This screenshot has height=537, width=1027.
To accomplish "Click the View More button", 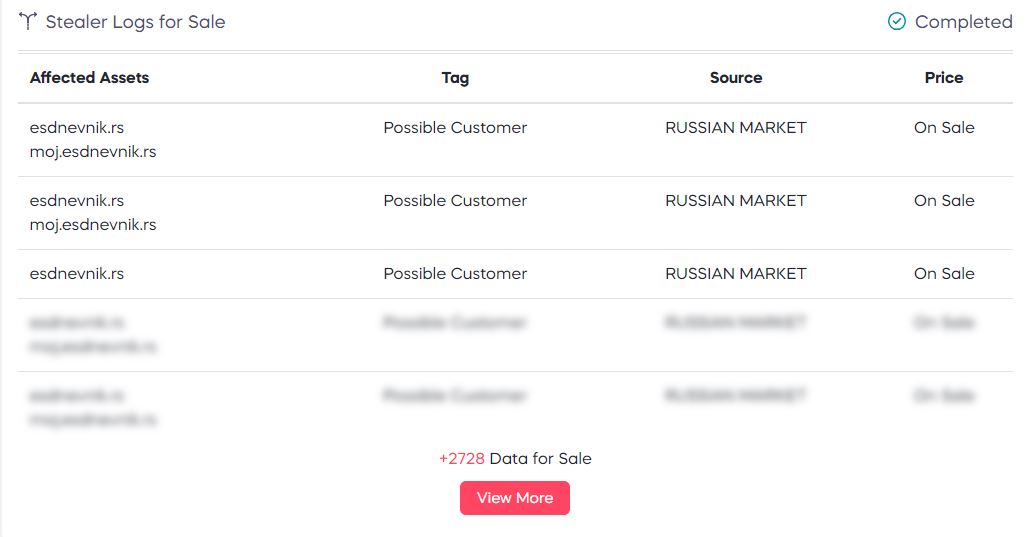I will point(515,498).
